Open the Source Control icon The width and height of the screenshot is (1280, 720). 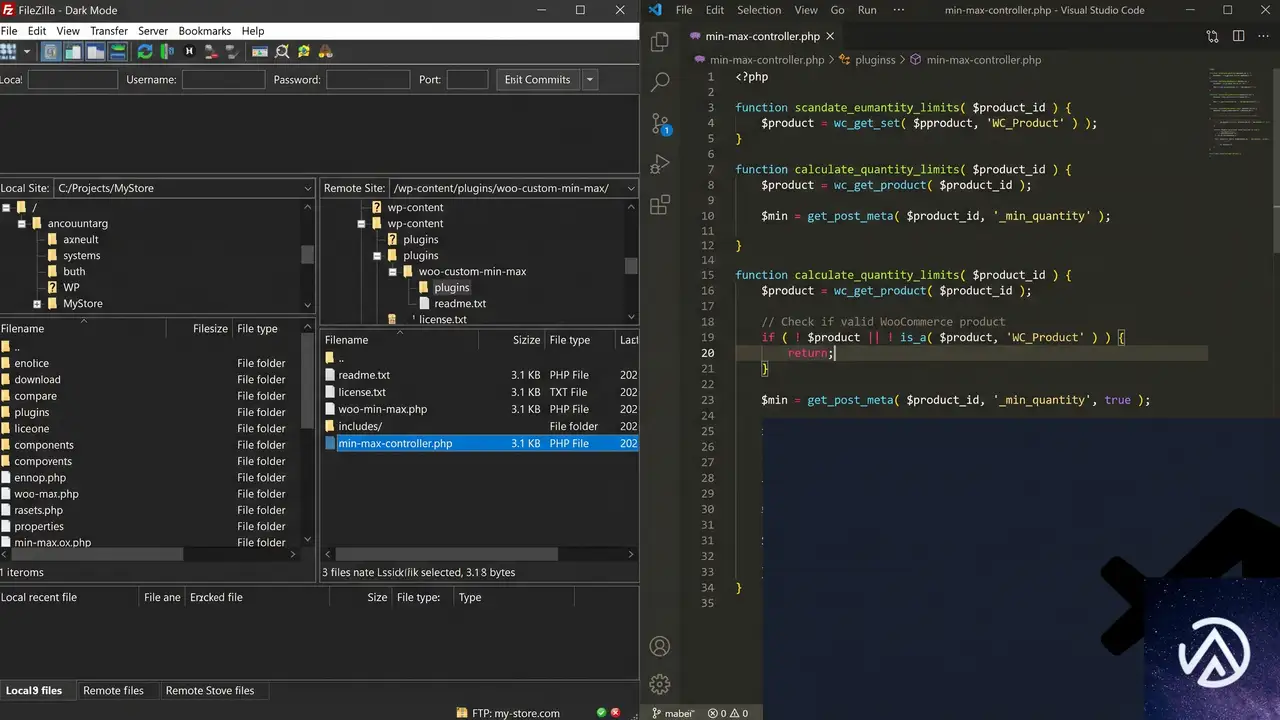[x=660, y=124]
